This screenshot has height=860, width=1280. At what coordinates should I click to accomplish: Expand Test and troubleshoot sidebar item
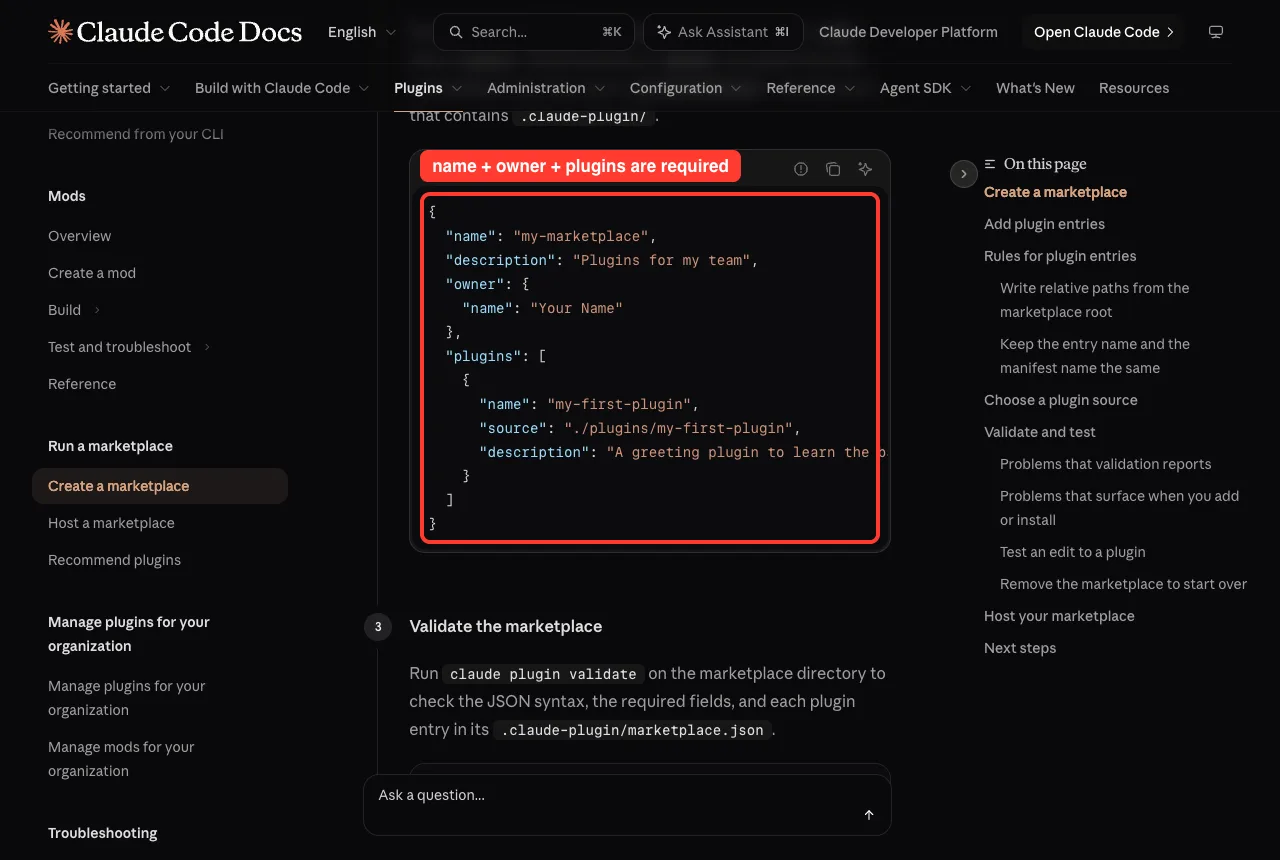click(130, 347)
